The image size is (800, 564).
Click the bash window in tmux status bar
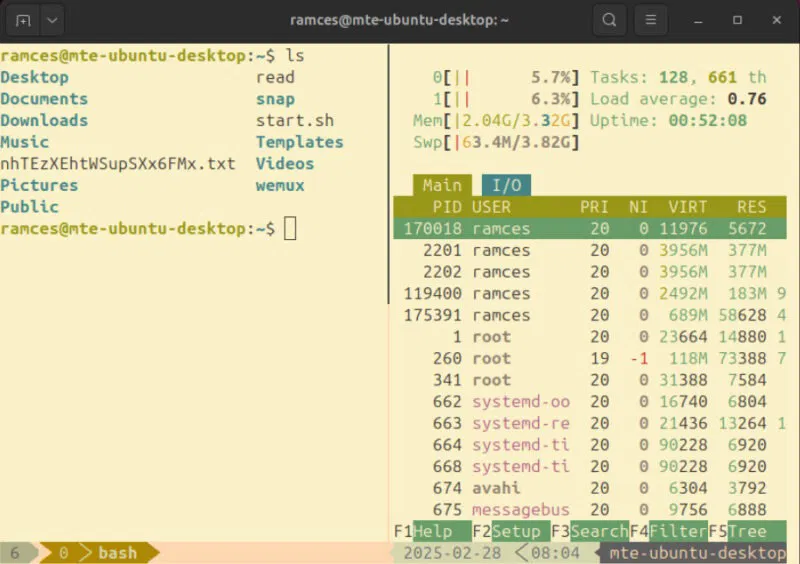coord(117,553)
